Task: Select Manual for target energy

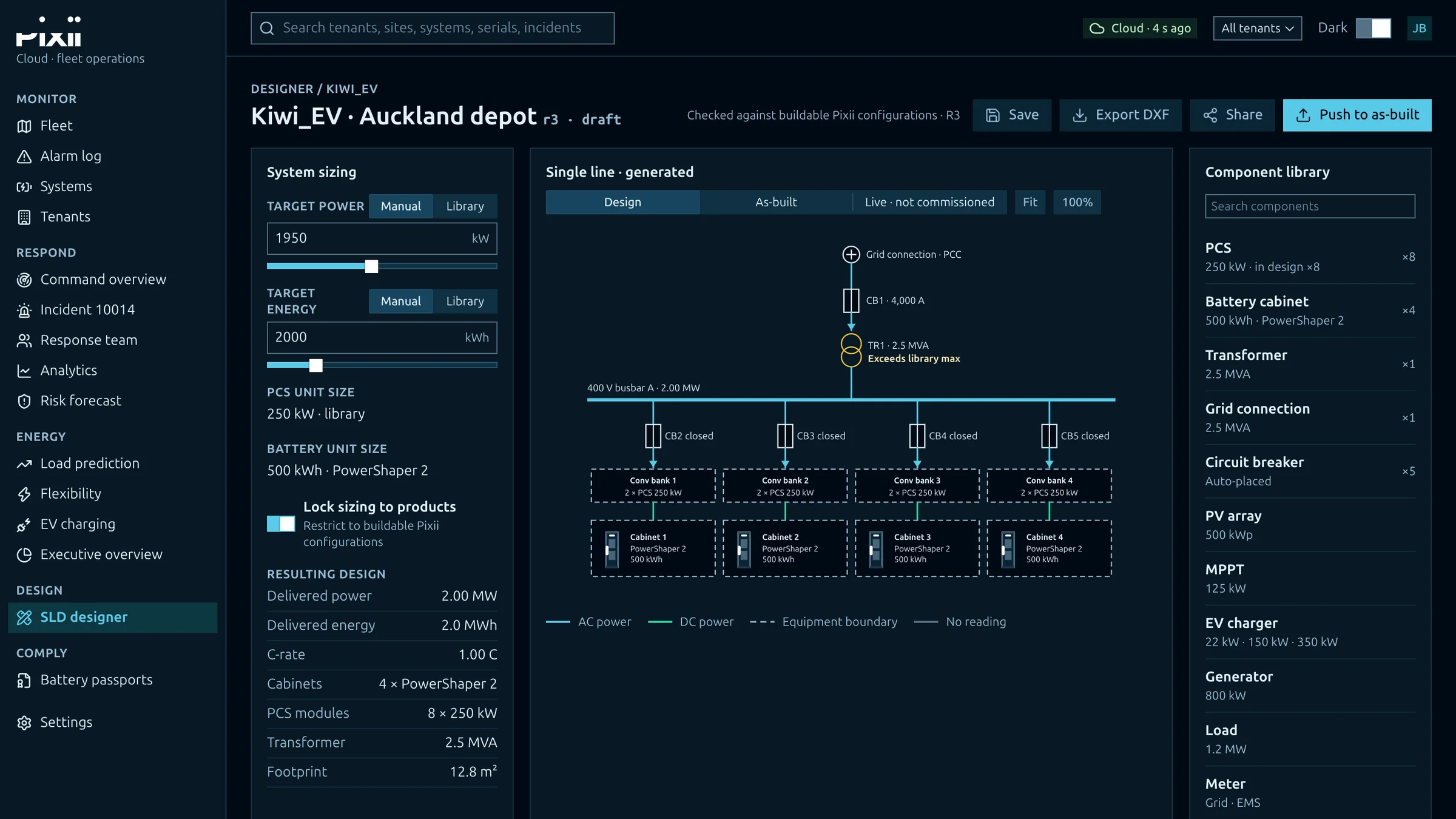Action: click(x=400, y=301)
